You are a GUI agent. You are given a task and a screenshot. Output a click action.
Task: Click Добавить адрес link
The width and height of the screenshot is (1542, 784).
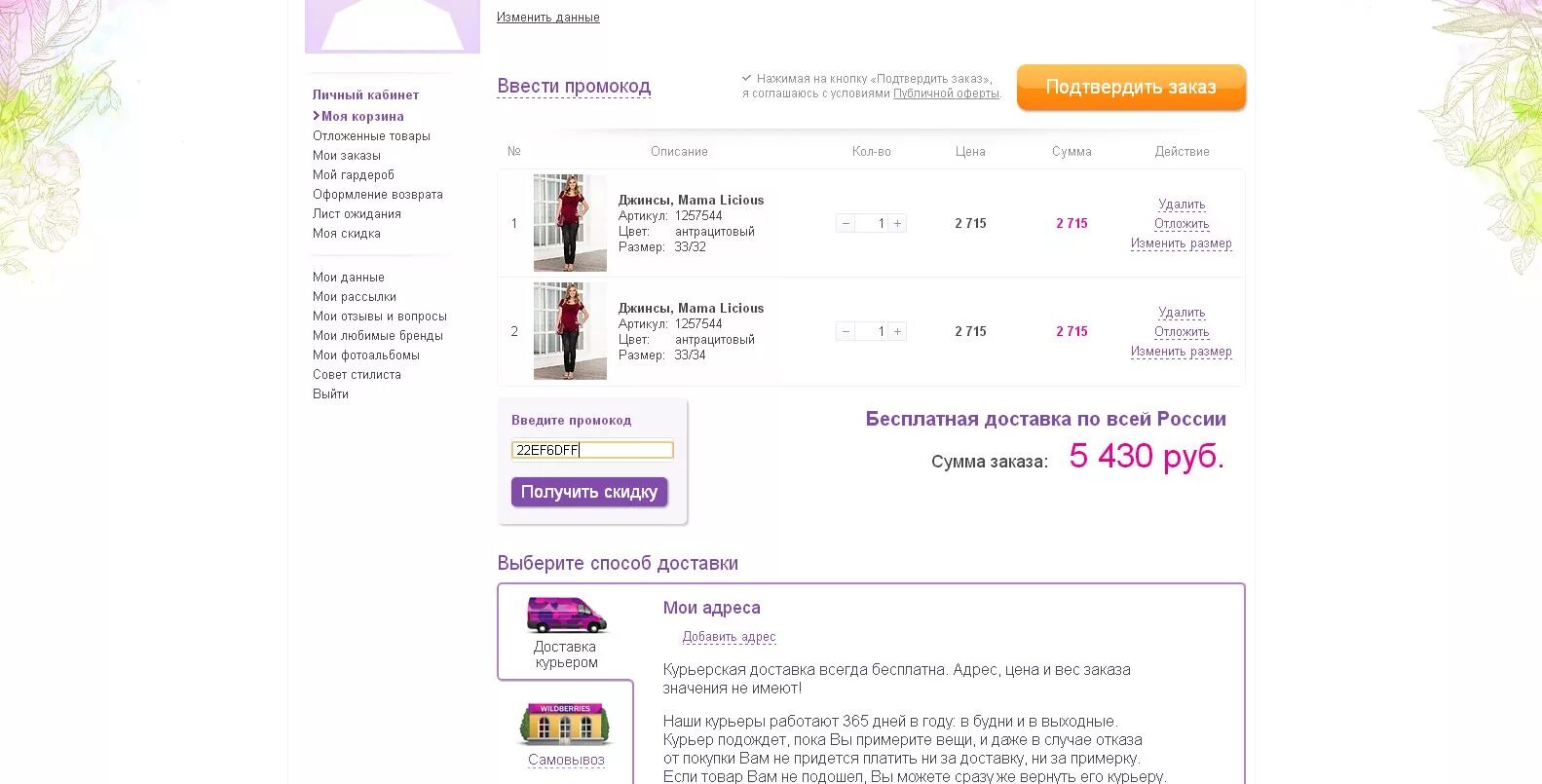729,637
